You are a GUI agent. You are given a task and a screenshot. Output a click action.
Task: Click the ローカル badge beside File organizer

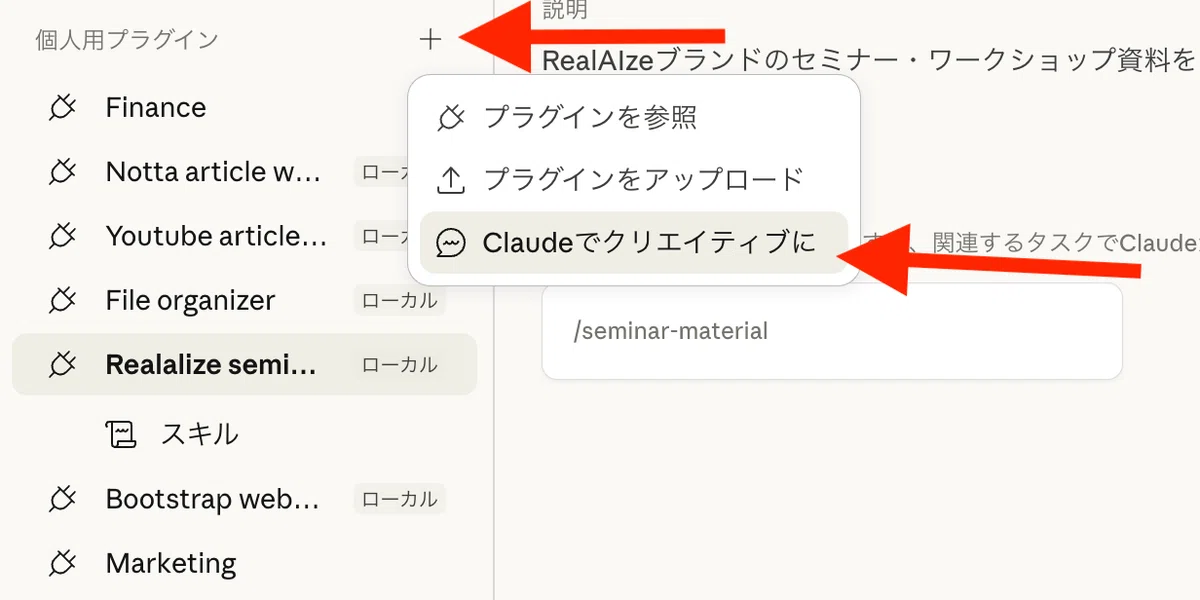(x=399, y=300)
